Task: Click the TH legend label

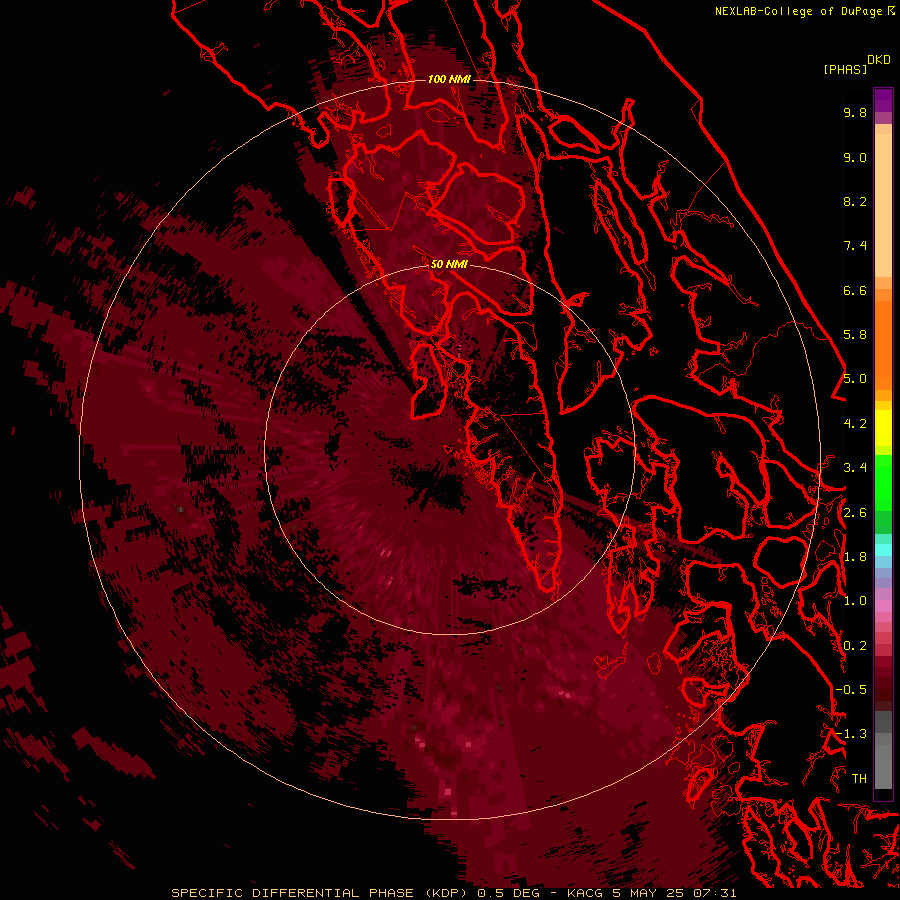Action: (859, 779)
